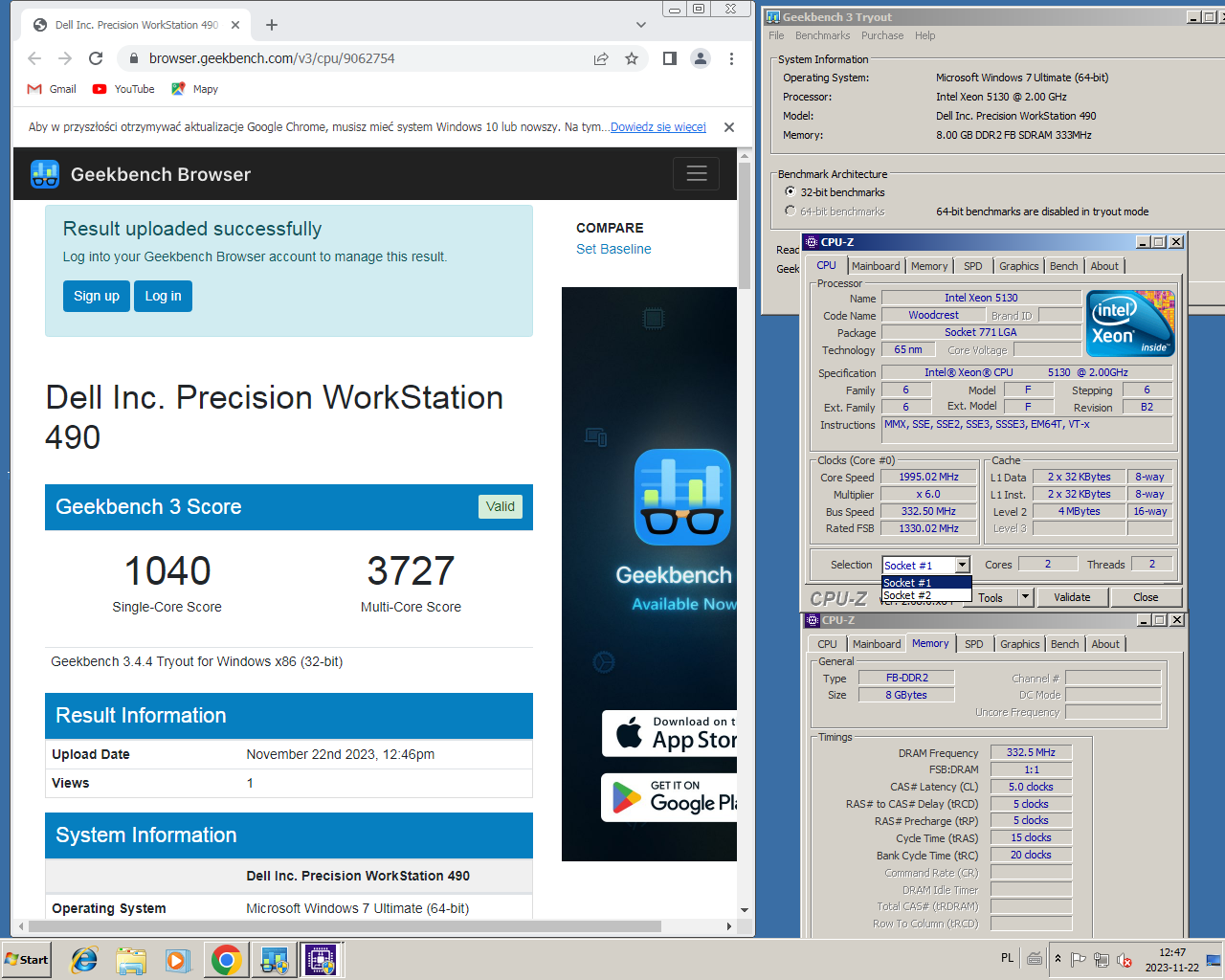This screenshot has height=980, width=1225.
Task: Open Windows Media Player on taskbar
Action: point(178,960)
